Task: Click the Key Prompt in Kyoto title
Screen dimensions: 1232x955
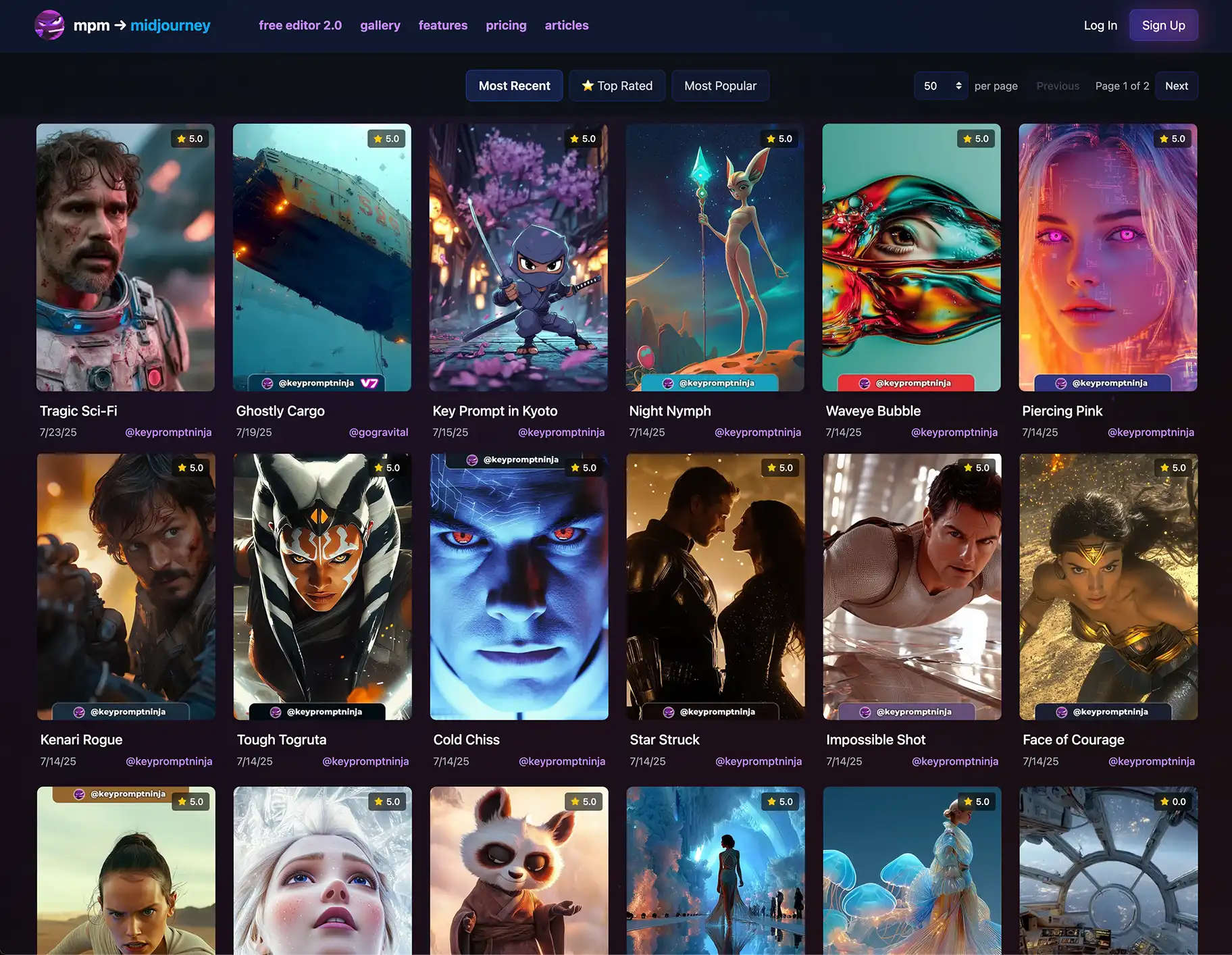Action: [x=495, y=411]
